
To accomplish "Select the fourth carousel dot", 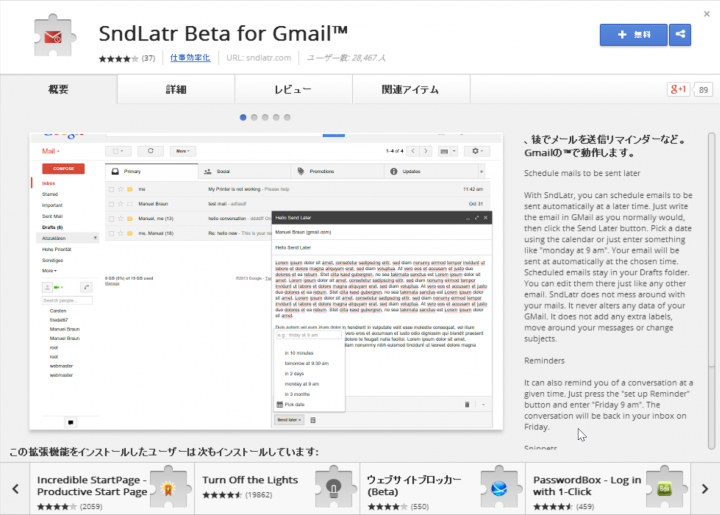I will click(276, 118).
